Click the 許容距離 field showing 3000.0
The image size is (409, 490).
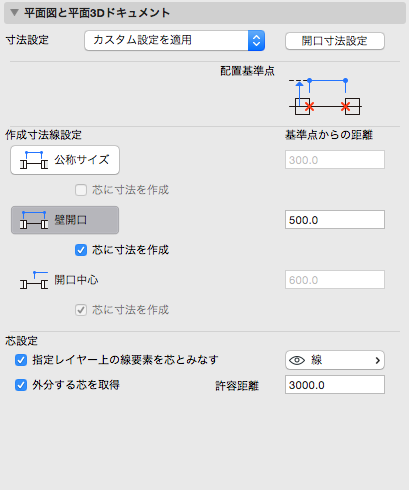click(x=335, y=385)
